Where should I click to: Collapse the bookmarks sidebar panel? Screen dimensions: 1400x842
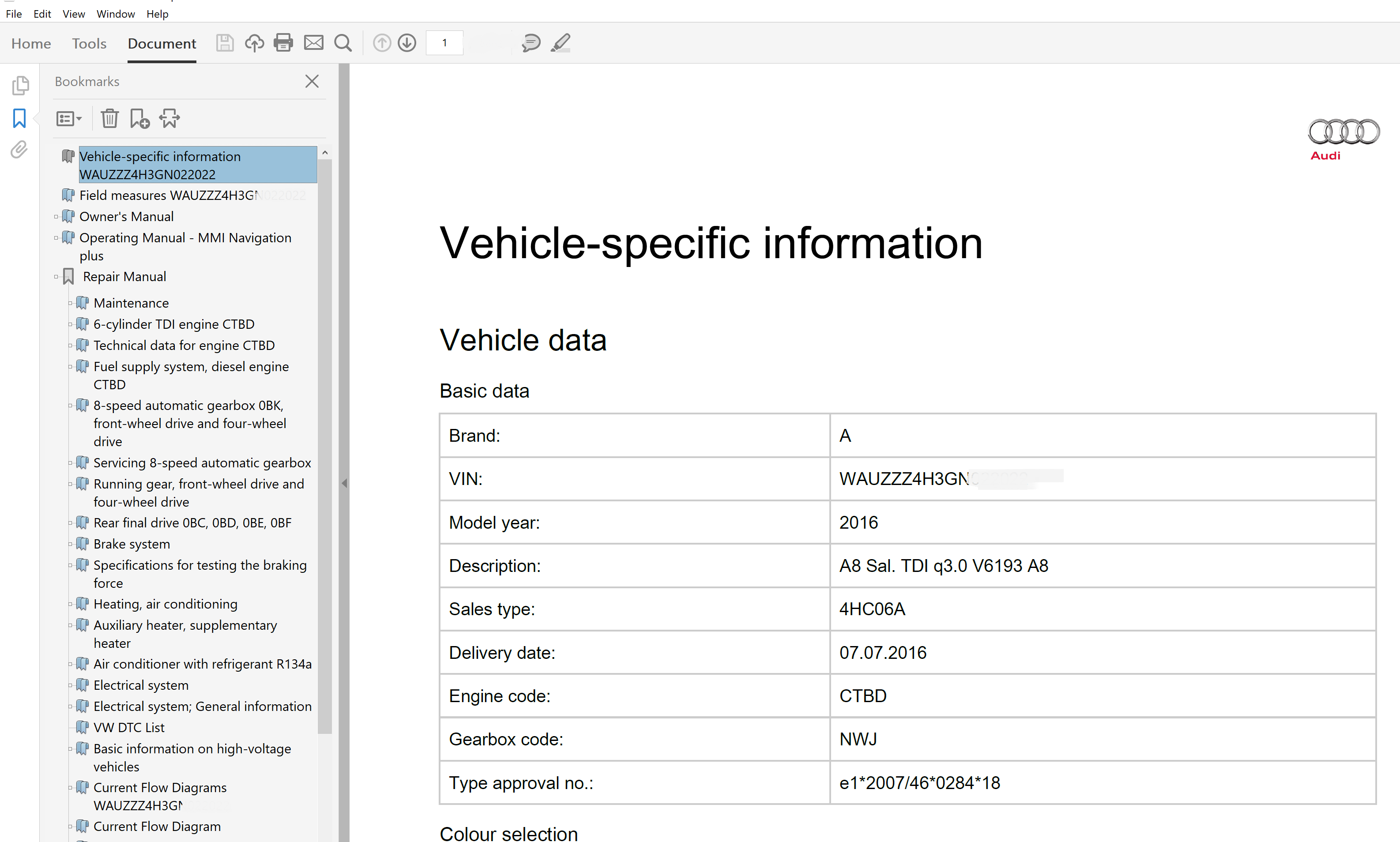(344, 483)
